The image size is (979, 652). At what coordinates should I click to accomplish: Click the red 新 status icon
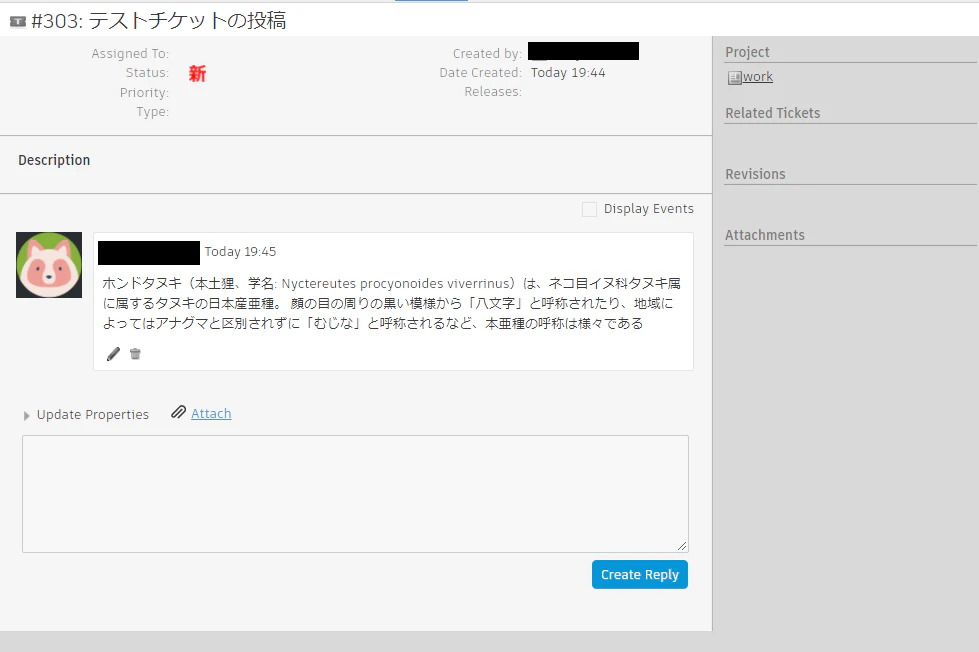[197, 74]
